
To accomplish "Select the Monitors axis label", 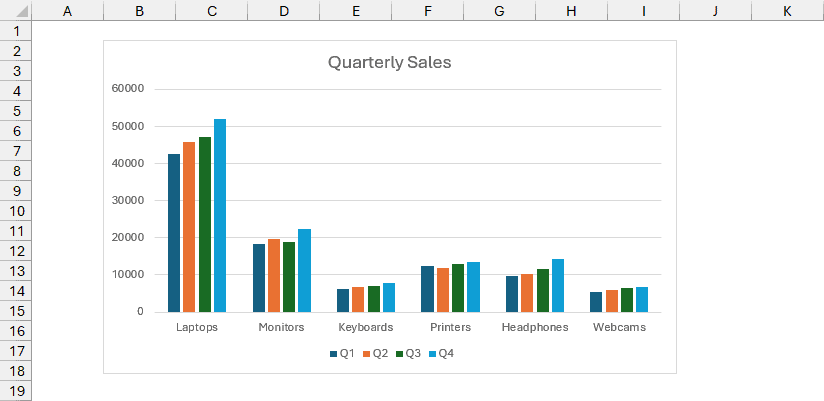I will 281,327.
